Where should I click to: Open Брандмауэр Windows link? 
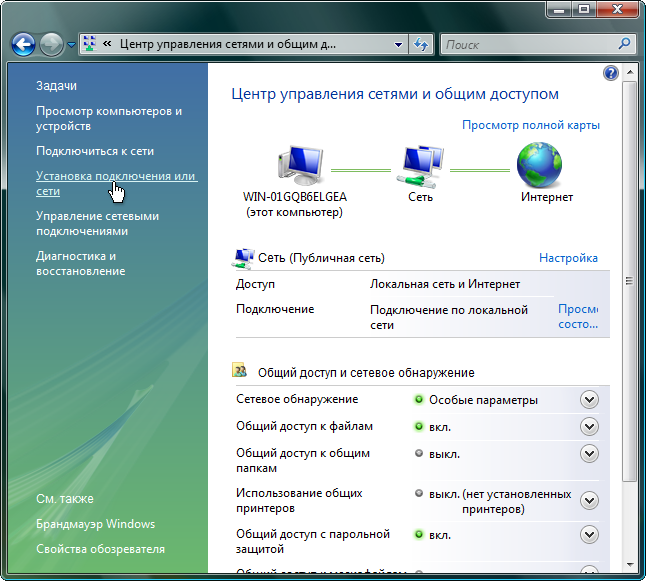pos(96,524)
